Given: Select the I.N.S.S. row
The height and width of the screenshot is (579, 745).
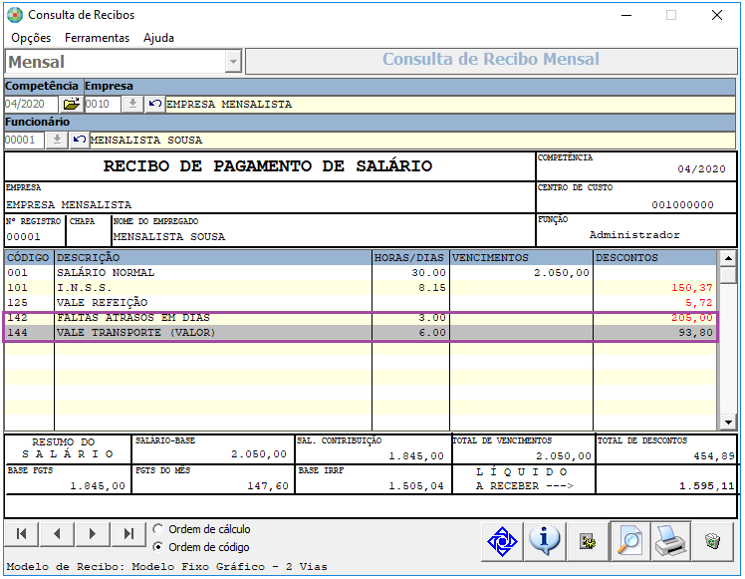Looking at the screenshot, I should coord(361,287).
